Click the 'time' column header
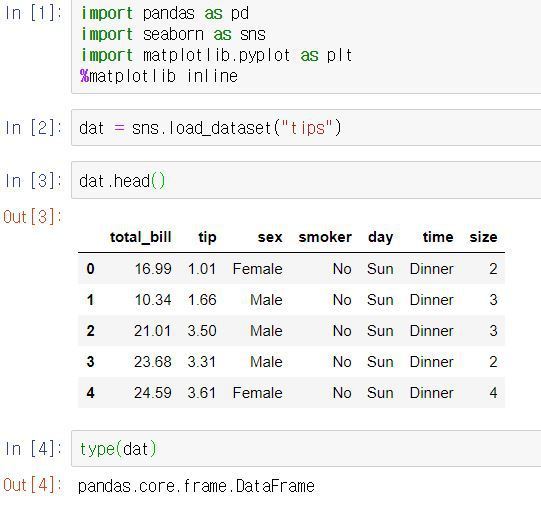The height and width of the screenshot is (509, 541). click(438, 237)
